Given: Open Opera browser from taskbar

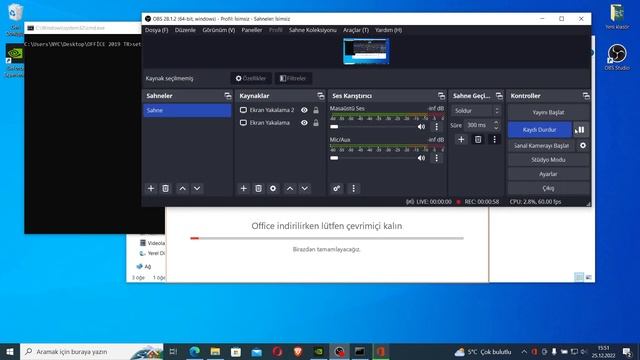Looking at the screenshot, I should tap(278, 352).
